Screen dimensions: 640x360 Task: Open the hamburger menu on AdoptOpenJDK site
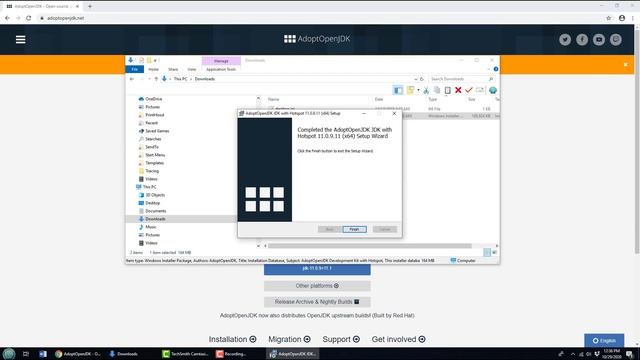20,40
